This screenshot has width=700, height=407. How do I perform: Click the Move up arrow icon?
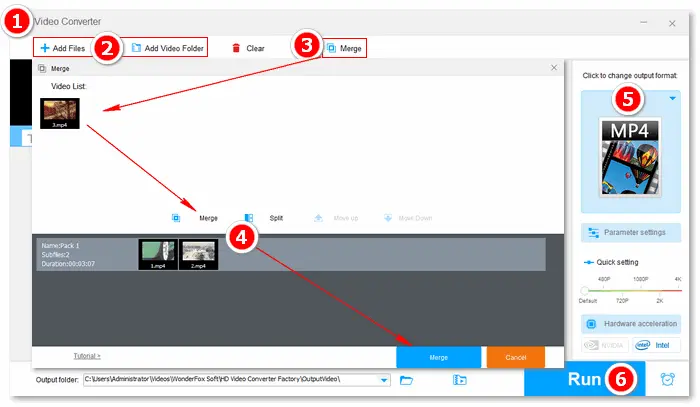pos(318,217)
